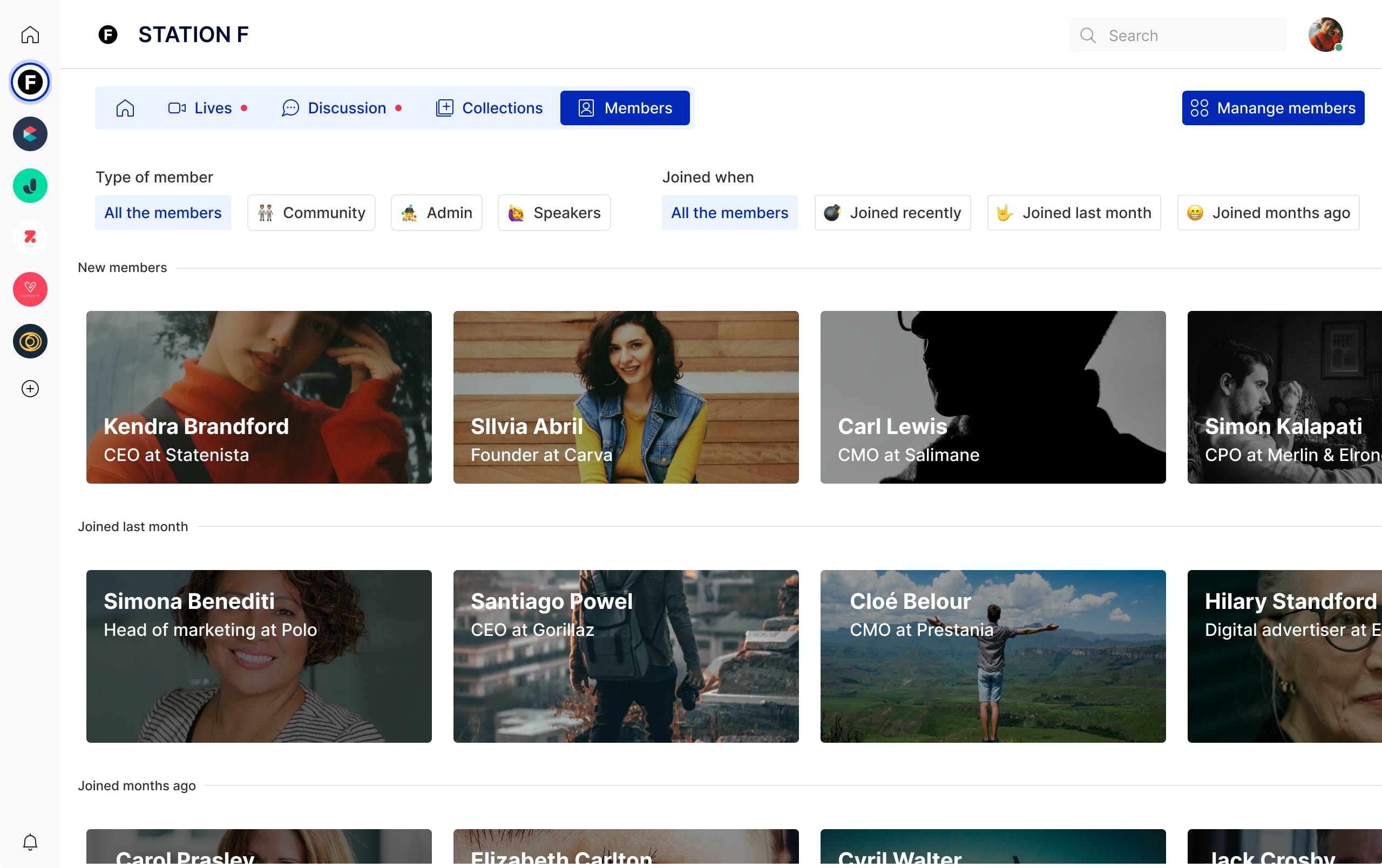
Task: Open Kendra Brandford's member card
Action: tap(259, 397)
